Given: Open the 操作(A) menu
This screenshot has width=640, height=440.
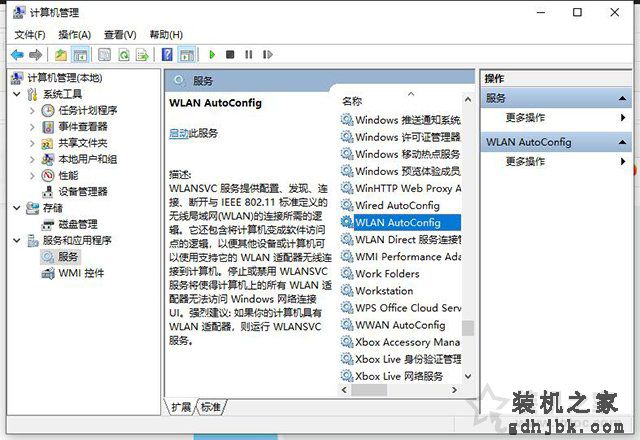Looking at the screenshot, I should (x=74, y=35).
